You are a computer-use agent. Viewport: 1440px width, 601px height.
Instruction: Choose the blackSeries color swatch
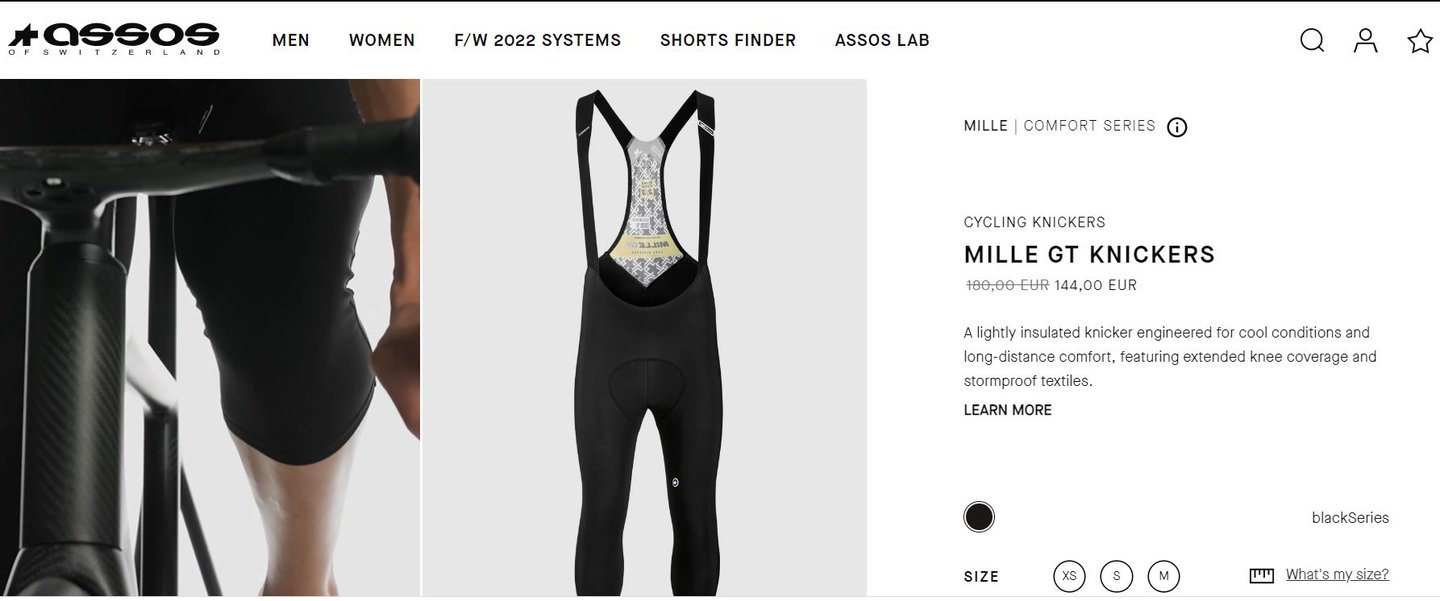click(979, 517)
